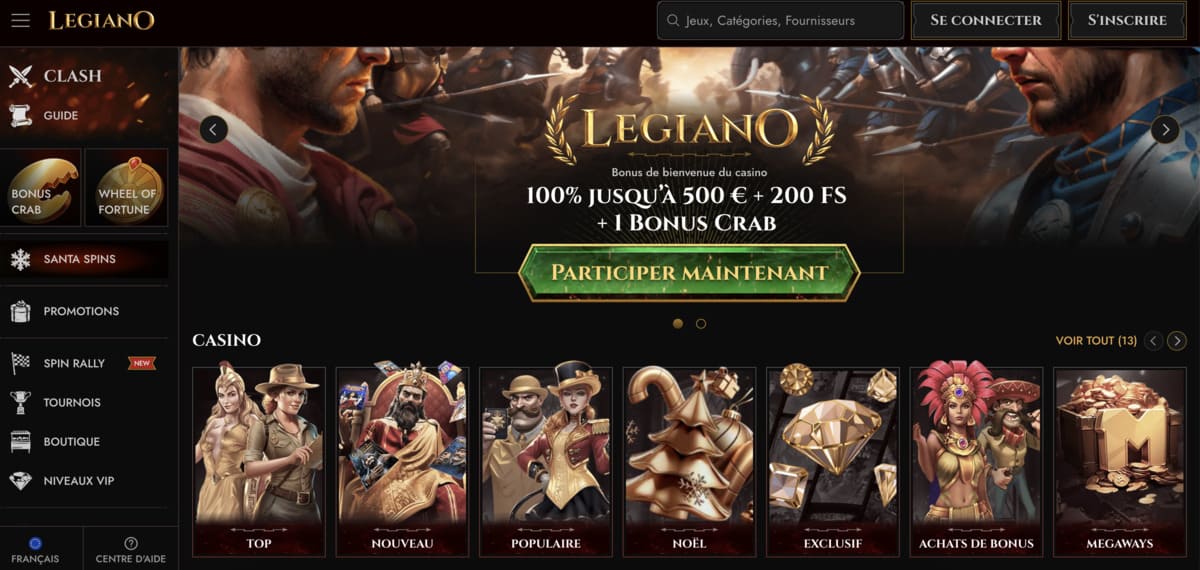Click Participer maintenant green button
This screenshot has height=570, width=1200.
(x=690, y=272)
